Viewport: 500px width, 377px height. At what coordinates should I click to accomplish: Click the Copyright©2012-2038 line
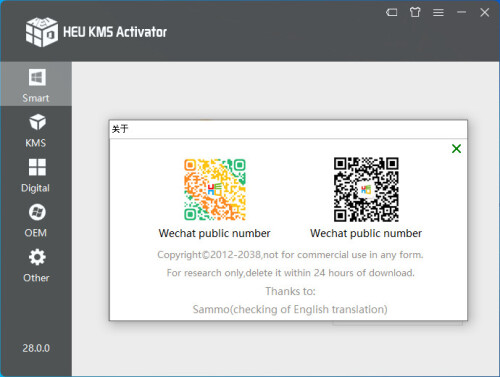(290, 255)
